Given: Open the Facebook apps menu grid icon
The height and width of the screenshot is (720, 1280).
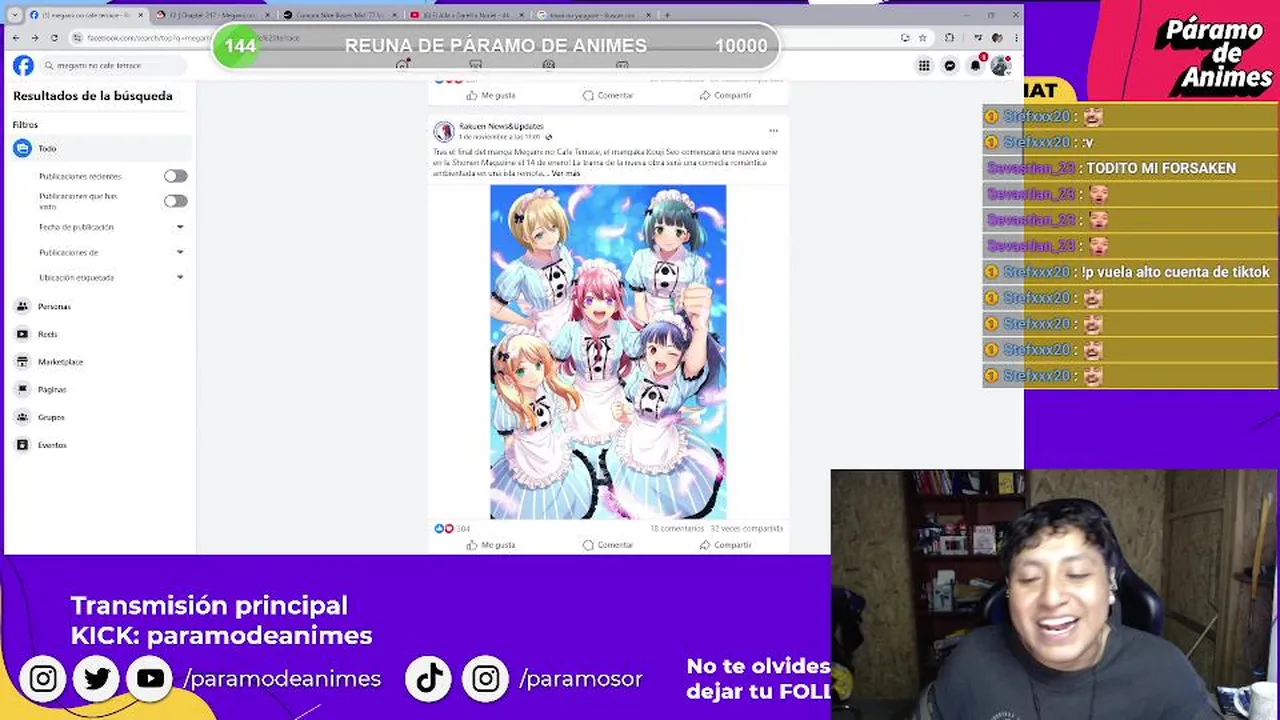Looking at the screenshot, I should coord(924,66).
